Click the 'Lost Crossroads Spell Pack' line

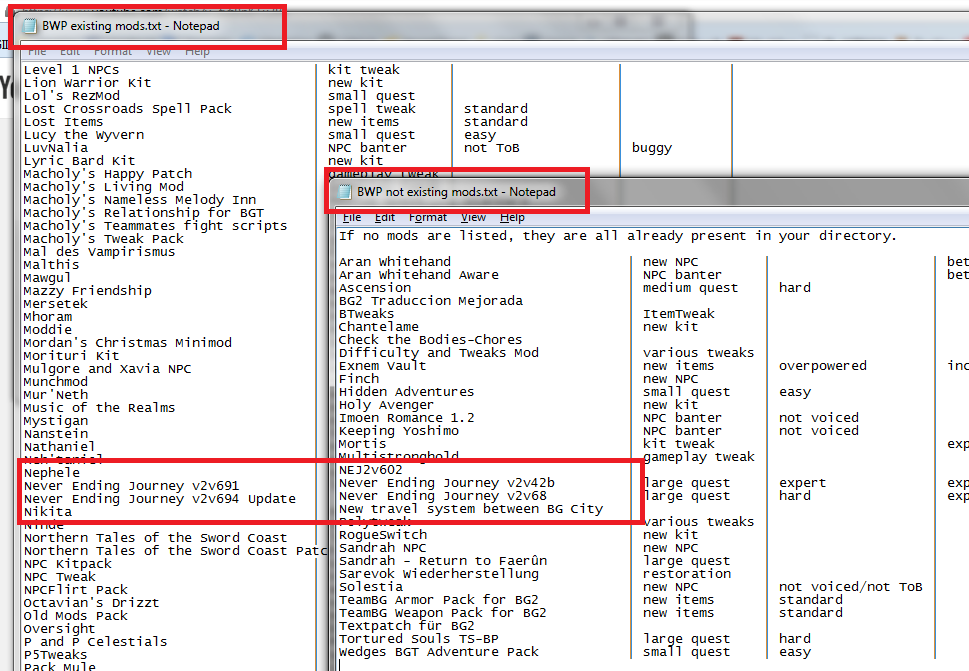click(x=127, y=109)
